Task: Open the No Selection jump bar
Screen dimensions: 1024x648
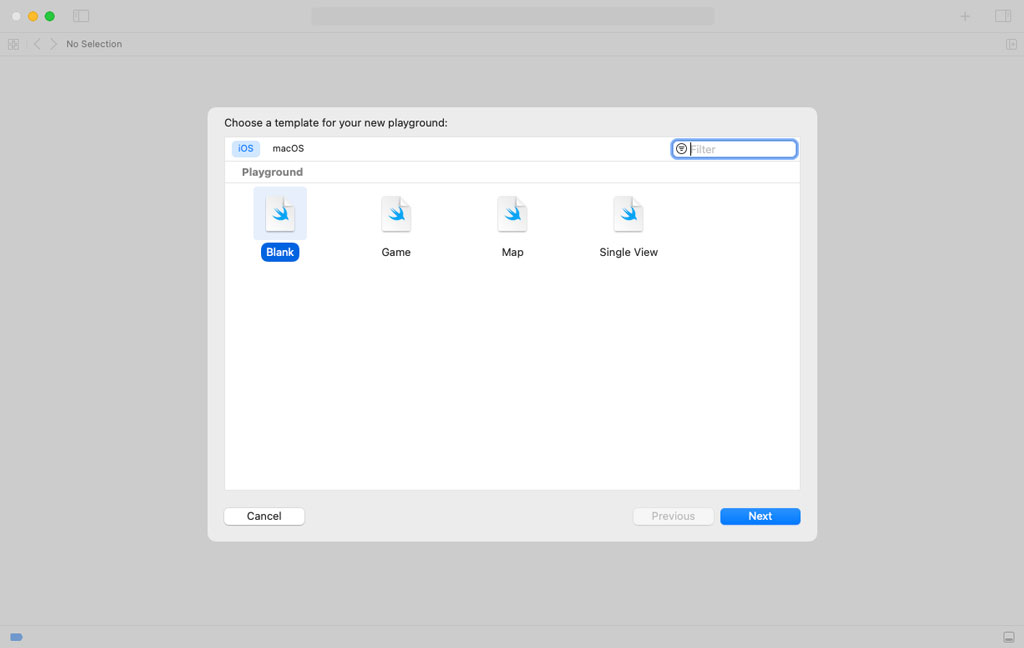Action: [94, 44]
